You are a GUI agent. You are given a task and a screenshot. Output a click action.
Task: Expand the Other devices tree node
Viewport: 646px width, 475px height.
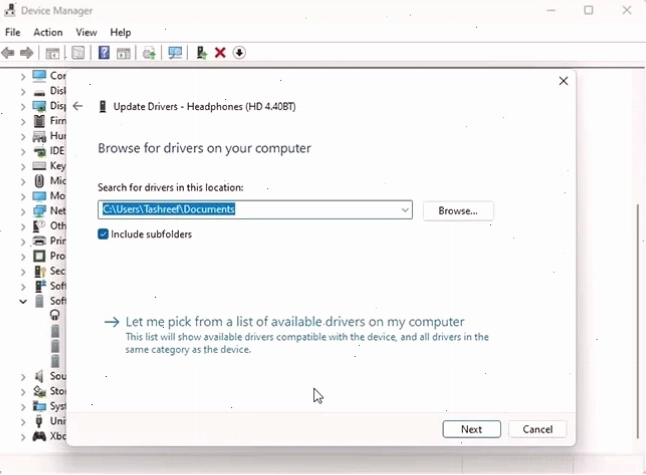(x=23, y=226)
